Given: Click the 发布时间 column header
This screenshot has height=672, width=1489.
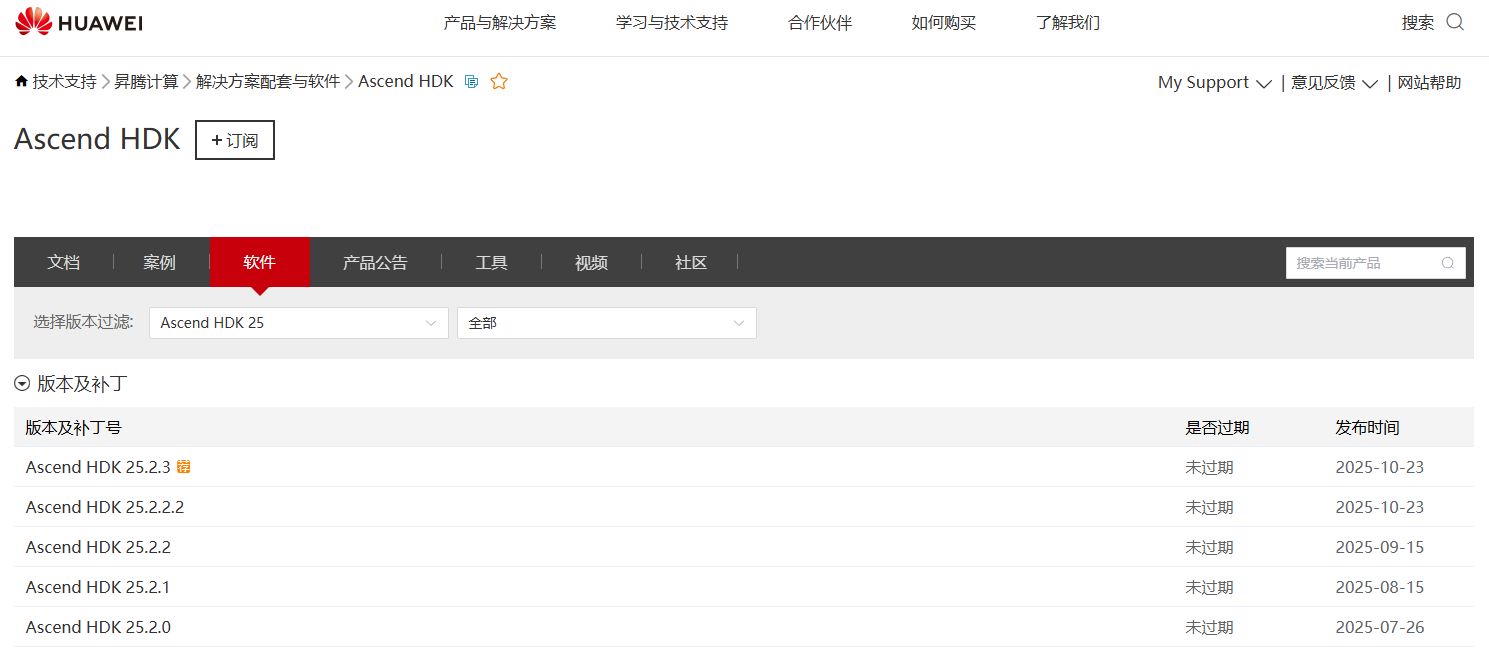Looking at the screenshot, I should [1368, 428].
